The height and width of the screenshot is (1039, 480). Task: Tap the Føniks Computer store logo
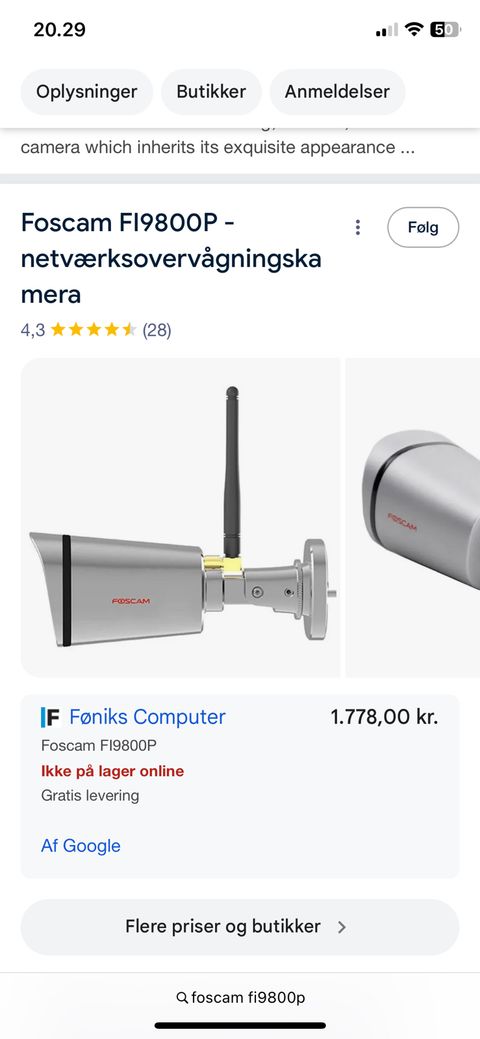click(50, 717)
